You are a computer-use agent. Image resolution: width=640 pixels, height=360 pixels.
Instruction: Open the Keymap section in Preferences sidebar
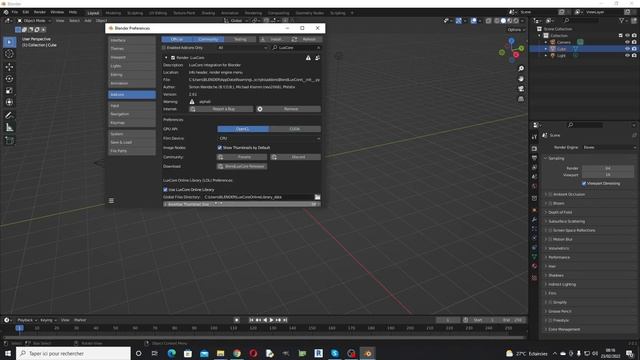132,123
